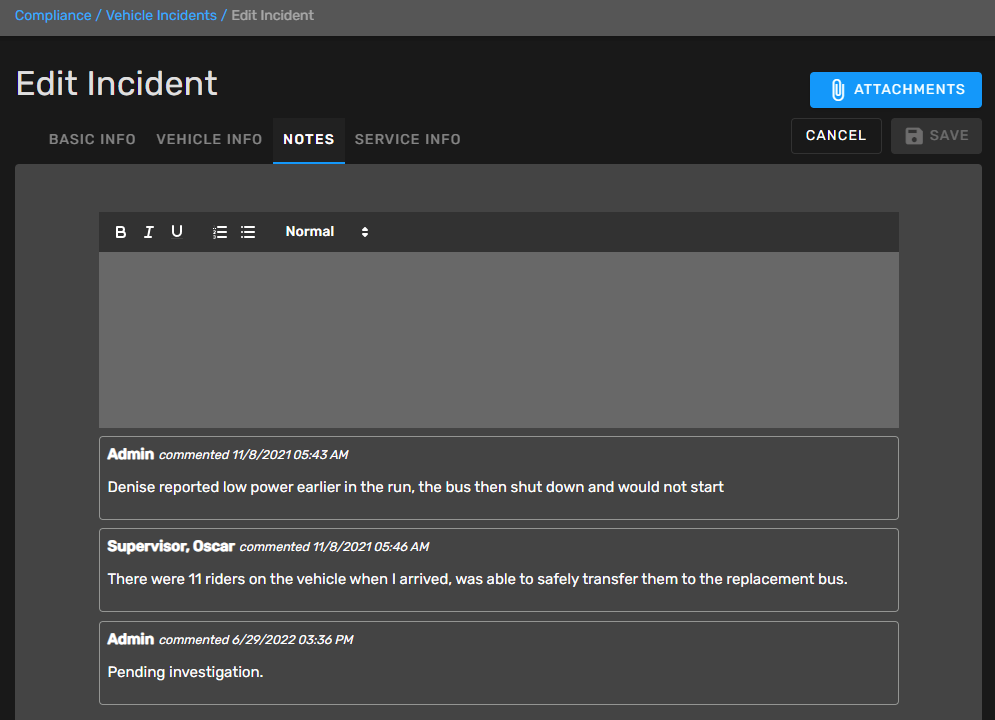The height and width of the screenshot is (720, 995).
Task: Cancel editing the incident
Action: click(835, 136)
